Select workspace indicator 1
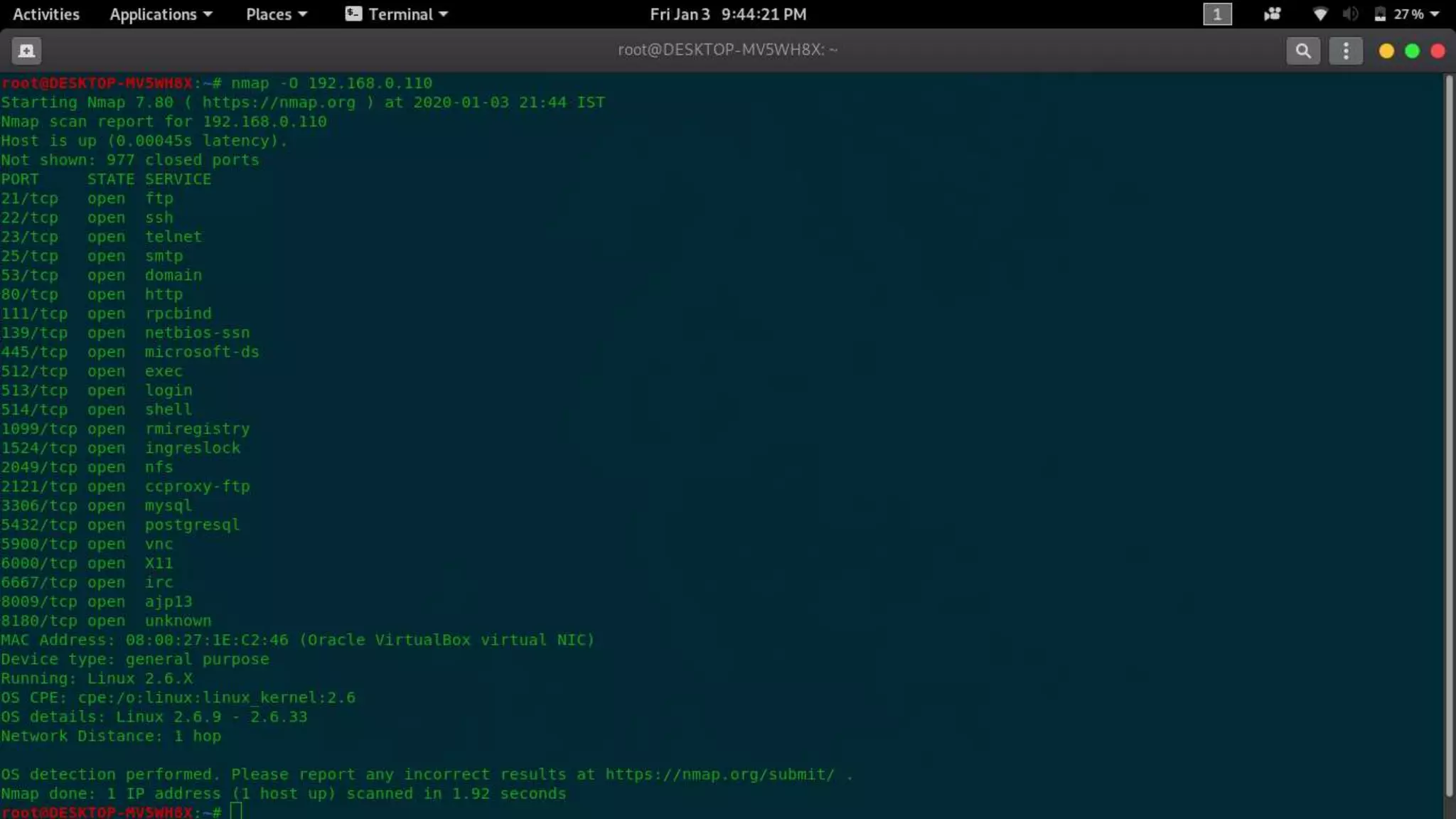Image resolution: width=1456 pixels, height=819 pixels. [x=1216, y=14]
